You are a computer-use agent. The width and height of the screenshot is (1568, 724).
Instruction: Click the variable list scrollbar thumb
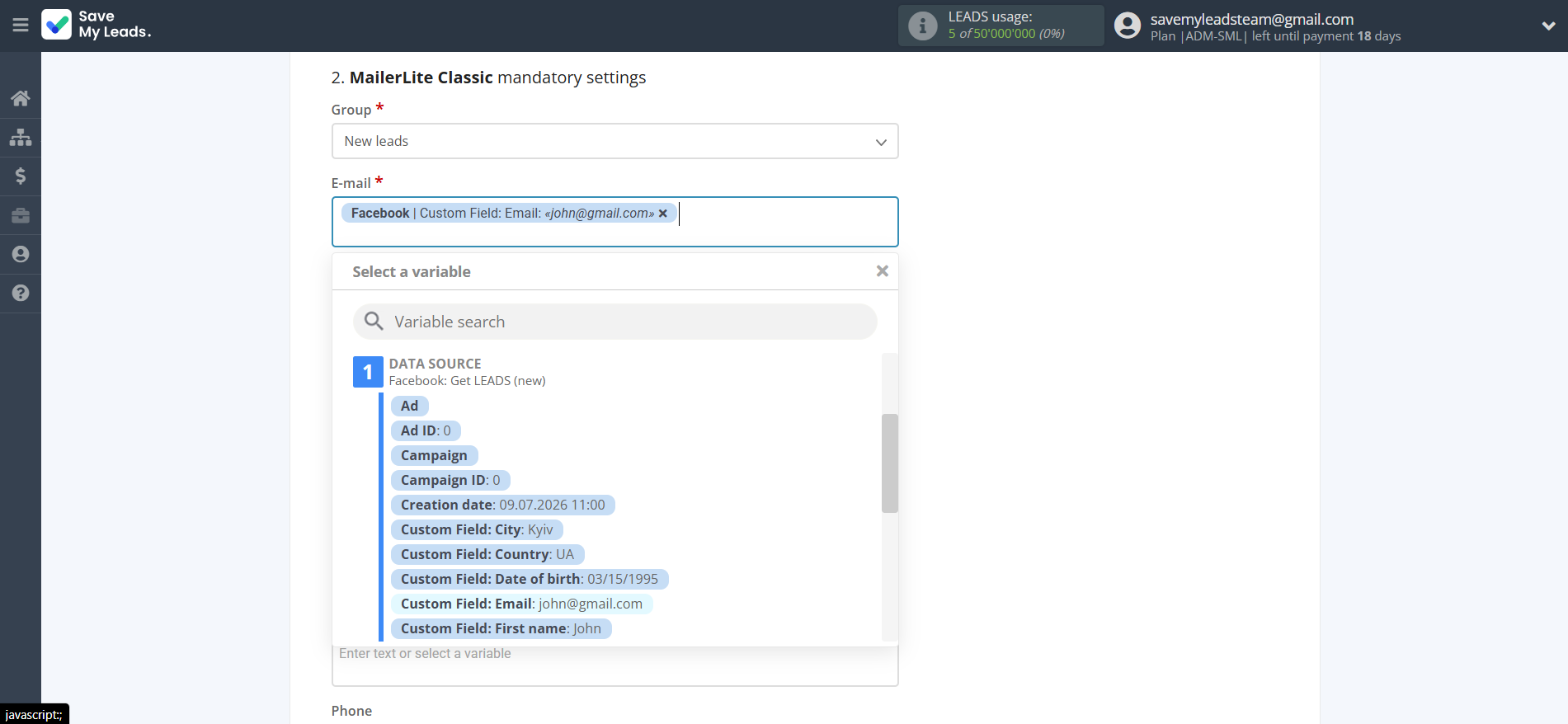coord(889,463)
